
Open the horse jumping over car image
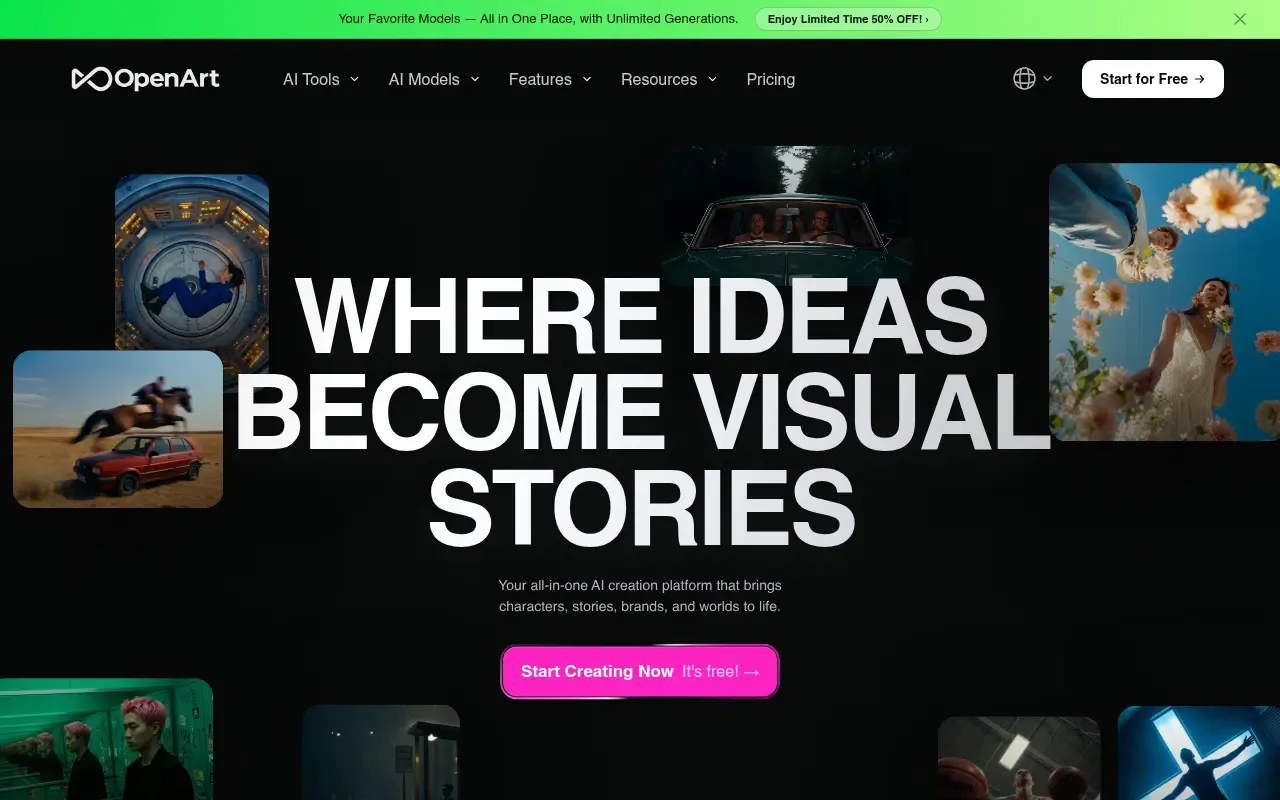point(118,429)
